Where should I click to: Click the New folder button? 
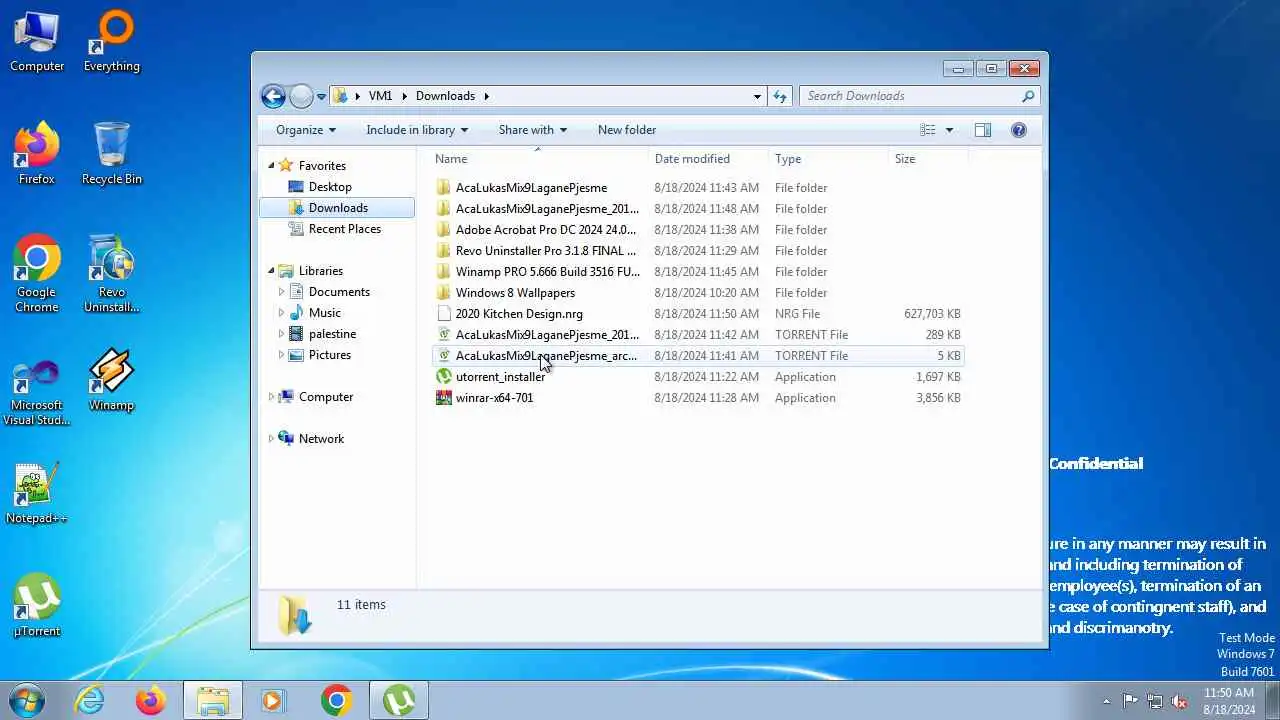(627, 130)
